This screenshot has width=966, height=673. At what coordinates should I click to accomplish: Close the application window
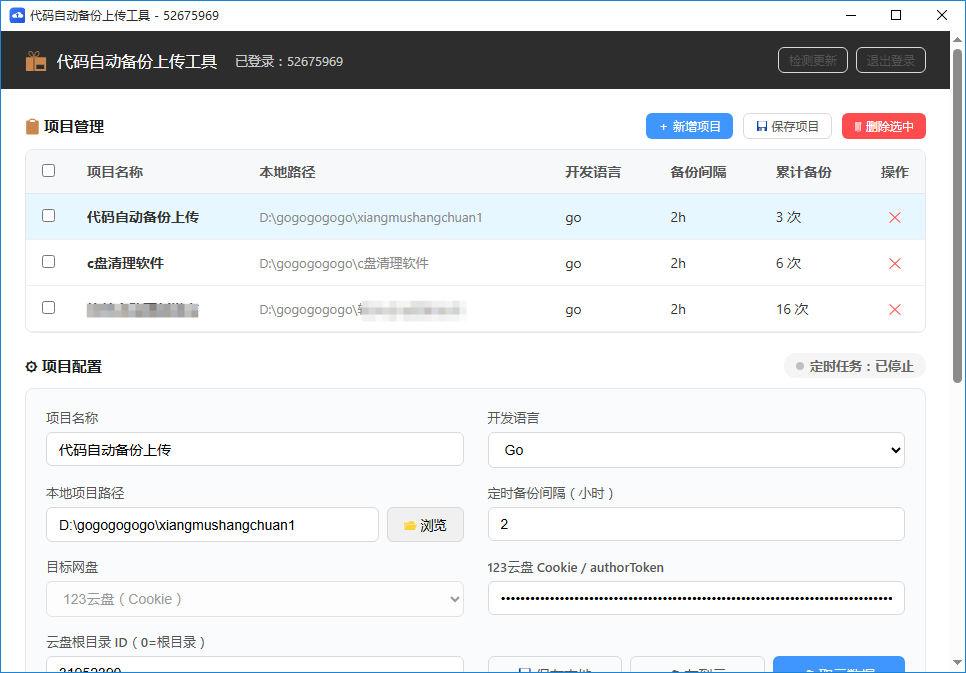coord(942,15)
